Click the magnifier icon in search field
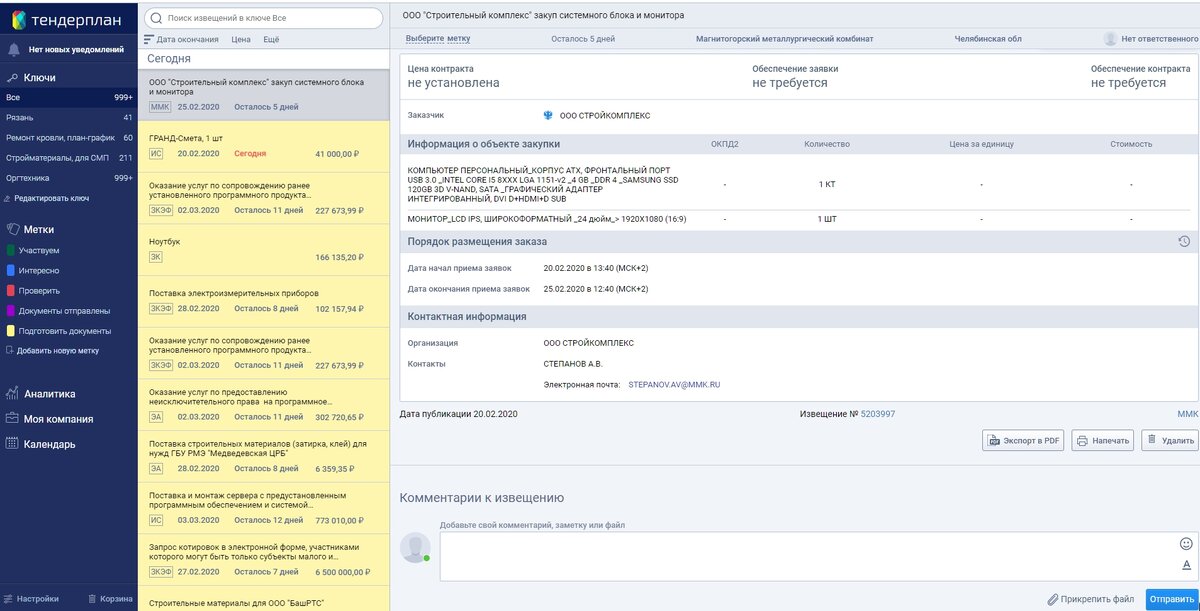 tap(156, 18)
